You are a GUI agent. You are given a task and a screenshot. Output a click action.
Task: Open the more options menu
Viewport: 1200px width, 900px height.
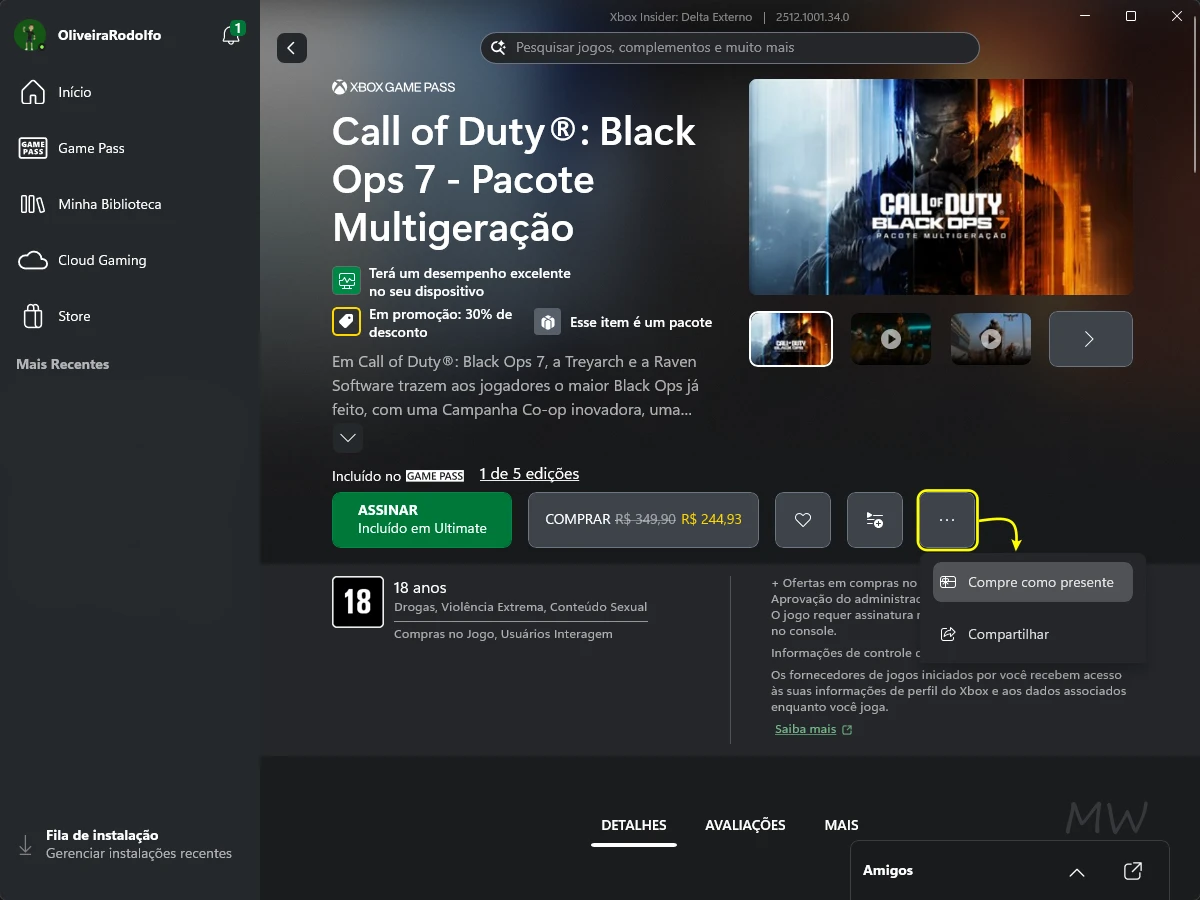947,520
